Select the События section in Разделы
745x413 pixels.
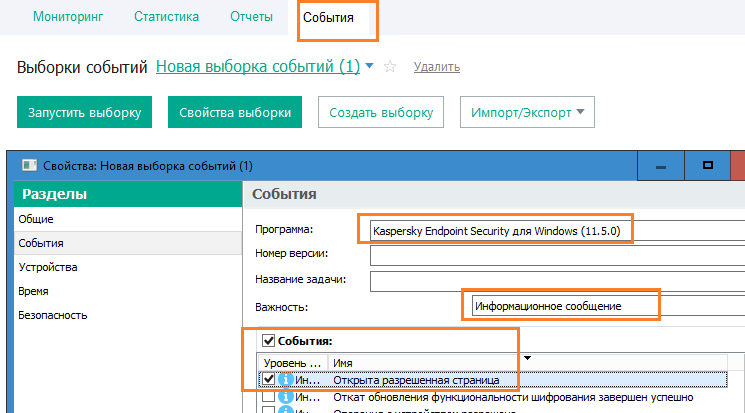click(x=128, y=243)
